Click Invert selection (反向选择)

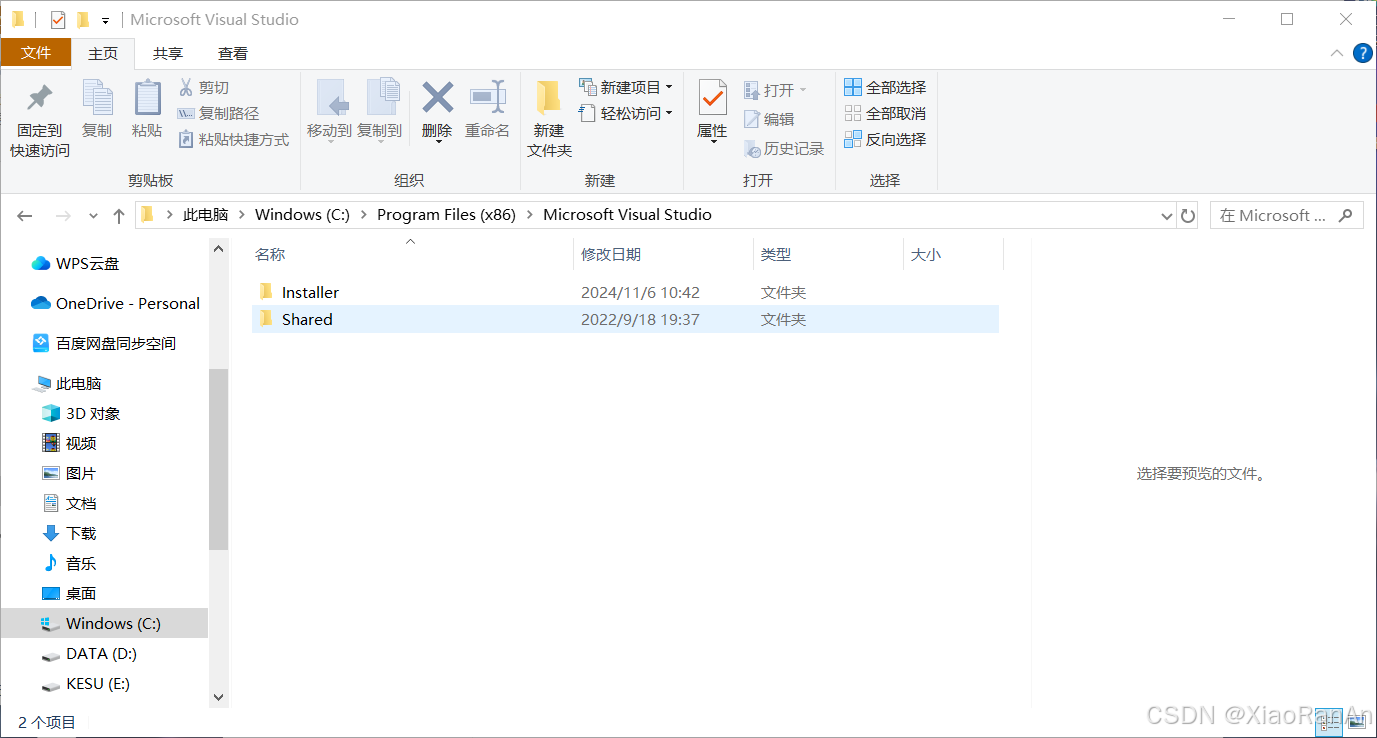tap(885, 139)
